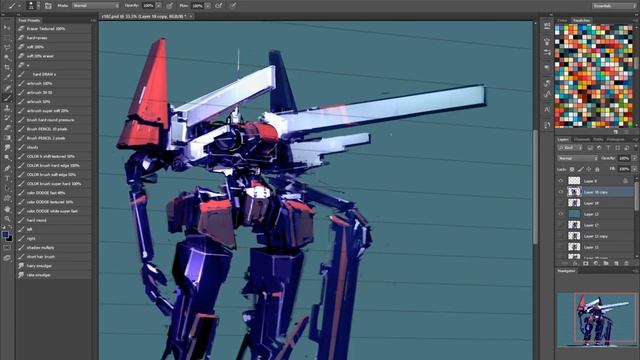Screen dimensions: 640x360
Task: Hide Layer 18 copy
Action: coord(561,192)
